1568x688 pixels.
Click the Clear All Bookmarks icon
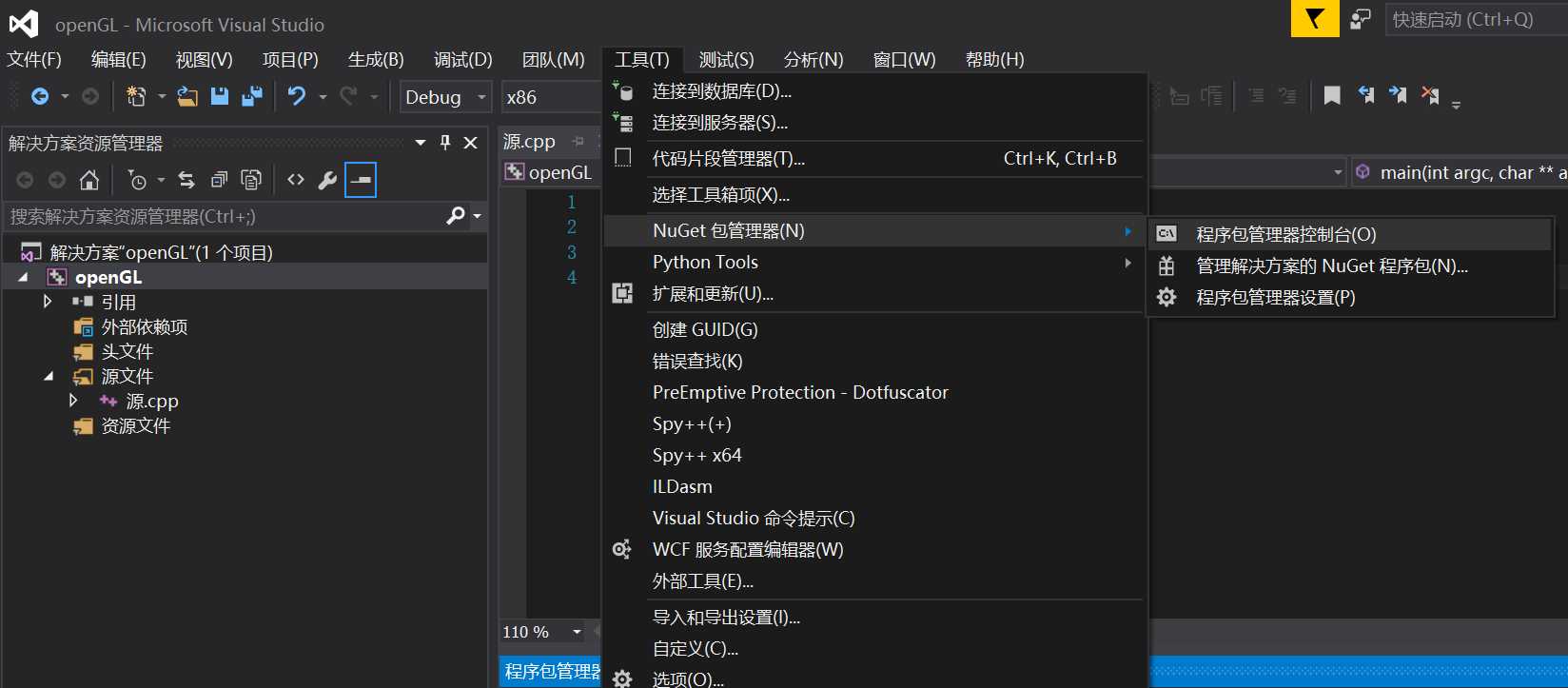1430,95
